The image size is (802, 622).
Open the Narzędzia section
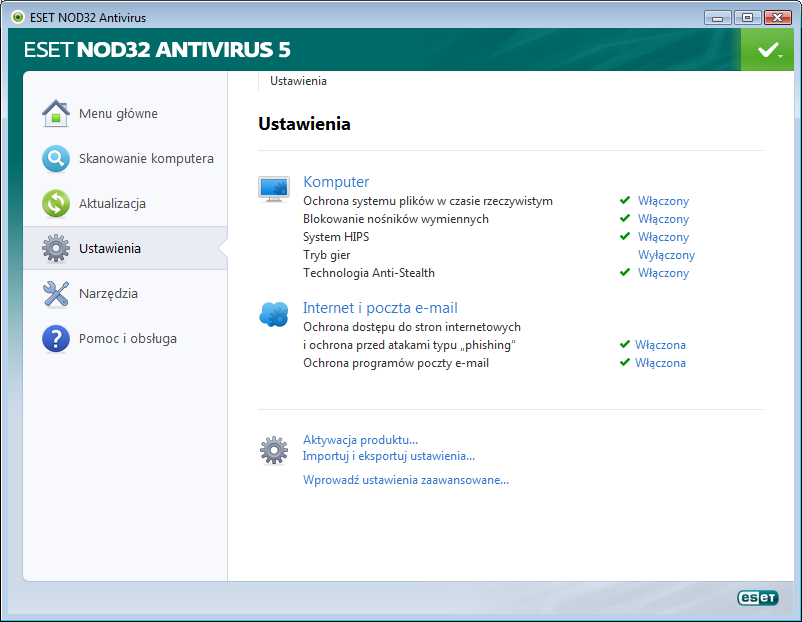pos(108,294)
